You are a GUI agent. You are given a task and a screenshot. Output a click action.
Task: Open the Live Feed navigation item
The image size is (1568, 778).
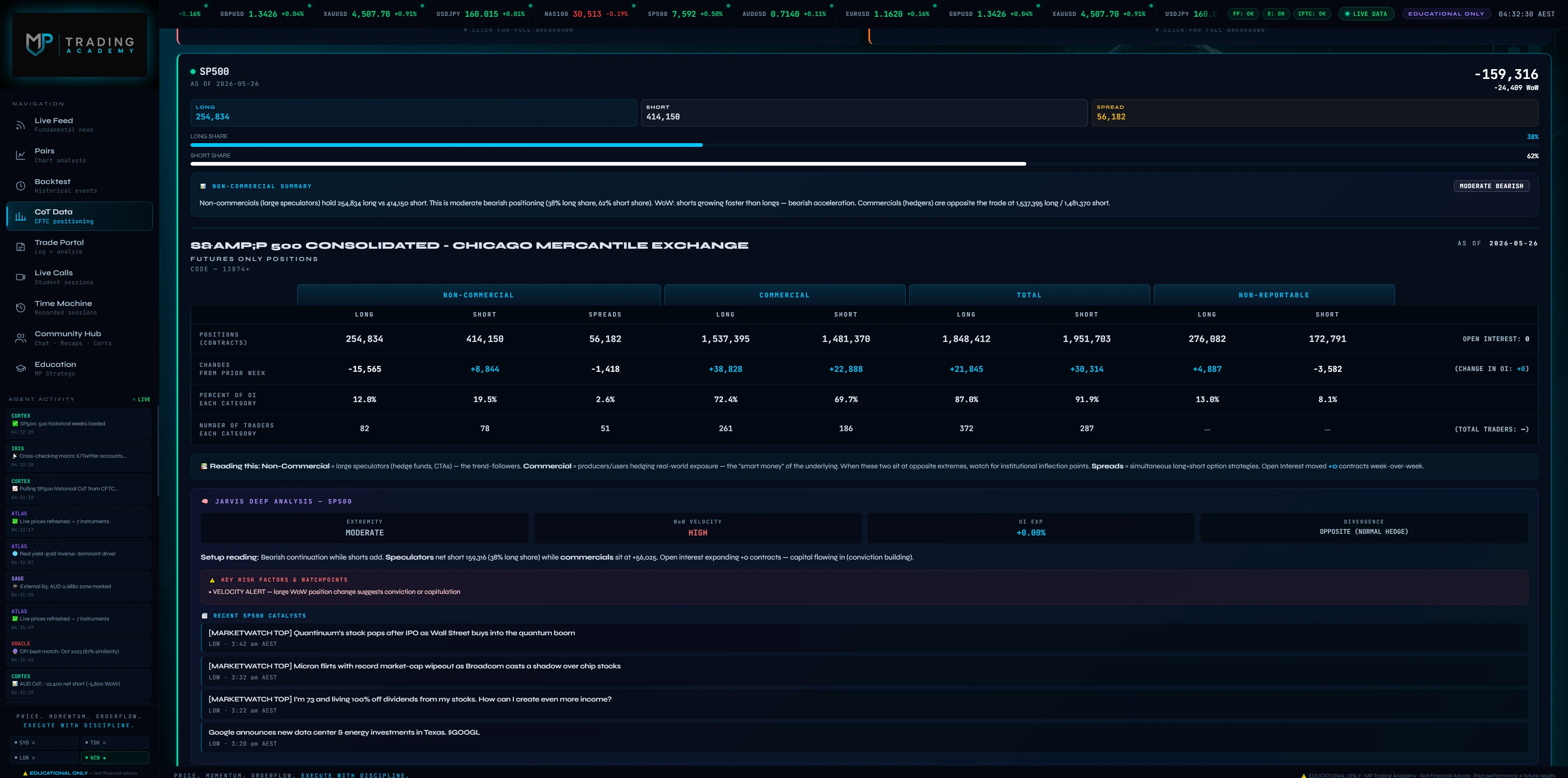(x=80, y=125)
